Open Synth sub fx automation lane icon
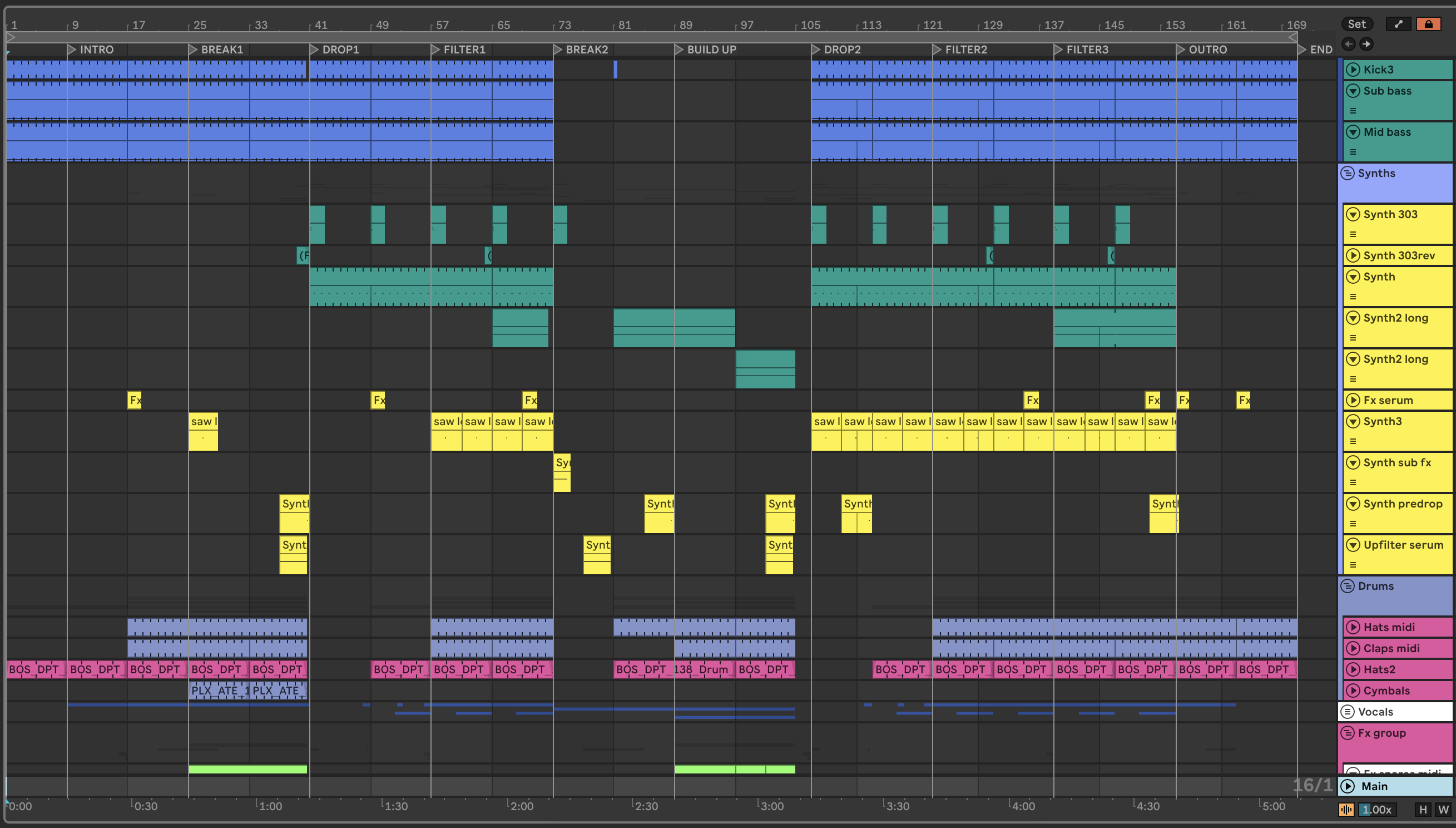This screenshot has height=828, width=1456. pyautogui.click(x=1353, y=482)
